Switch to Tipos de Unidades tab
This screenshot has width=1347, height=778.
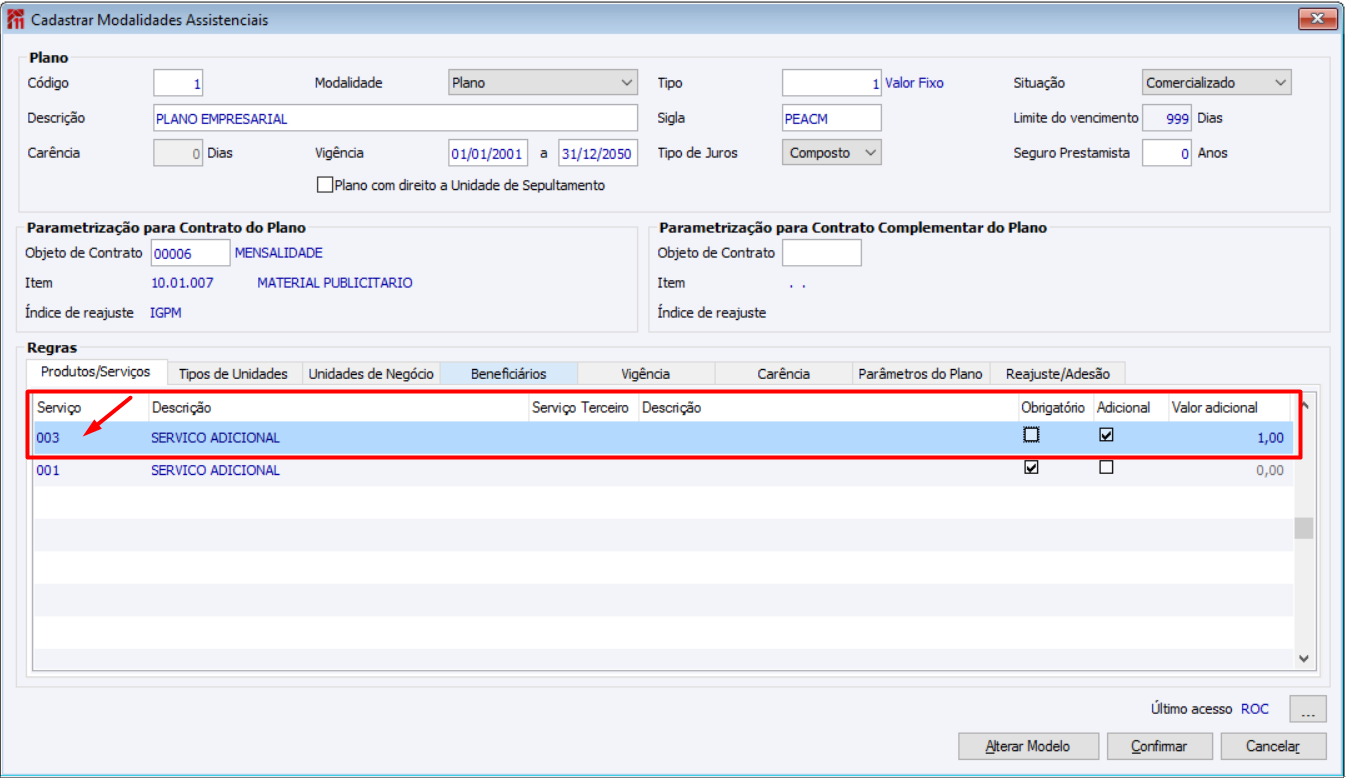pos(233,374)
